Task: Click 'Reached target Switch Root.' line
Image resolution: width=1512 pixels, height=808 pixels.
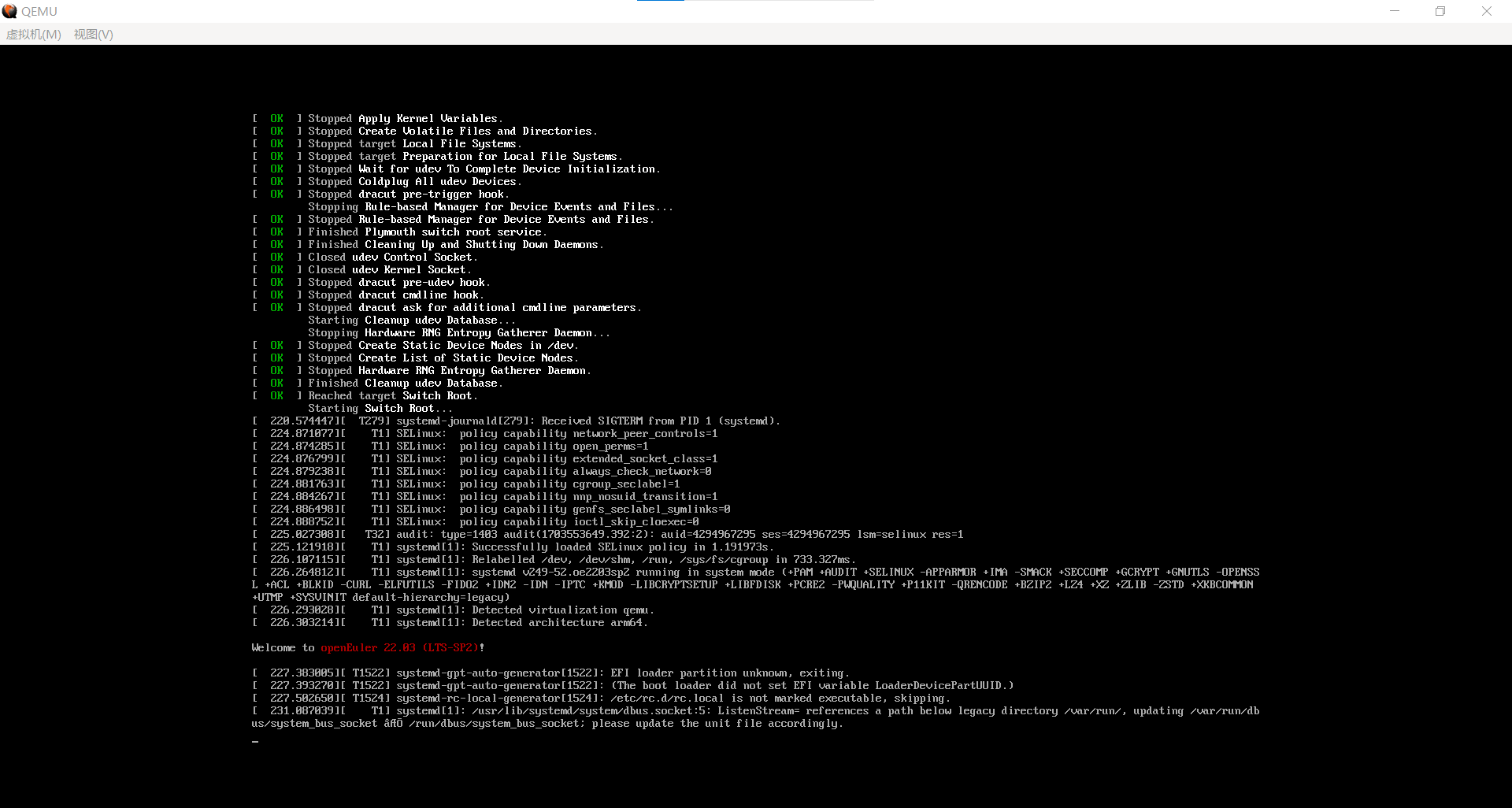Action: click(365, 396)
